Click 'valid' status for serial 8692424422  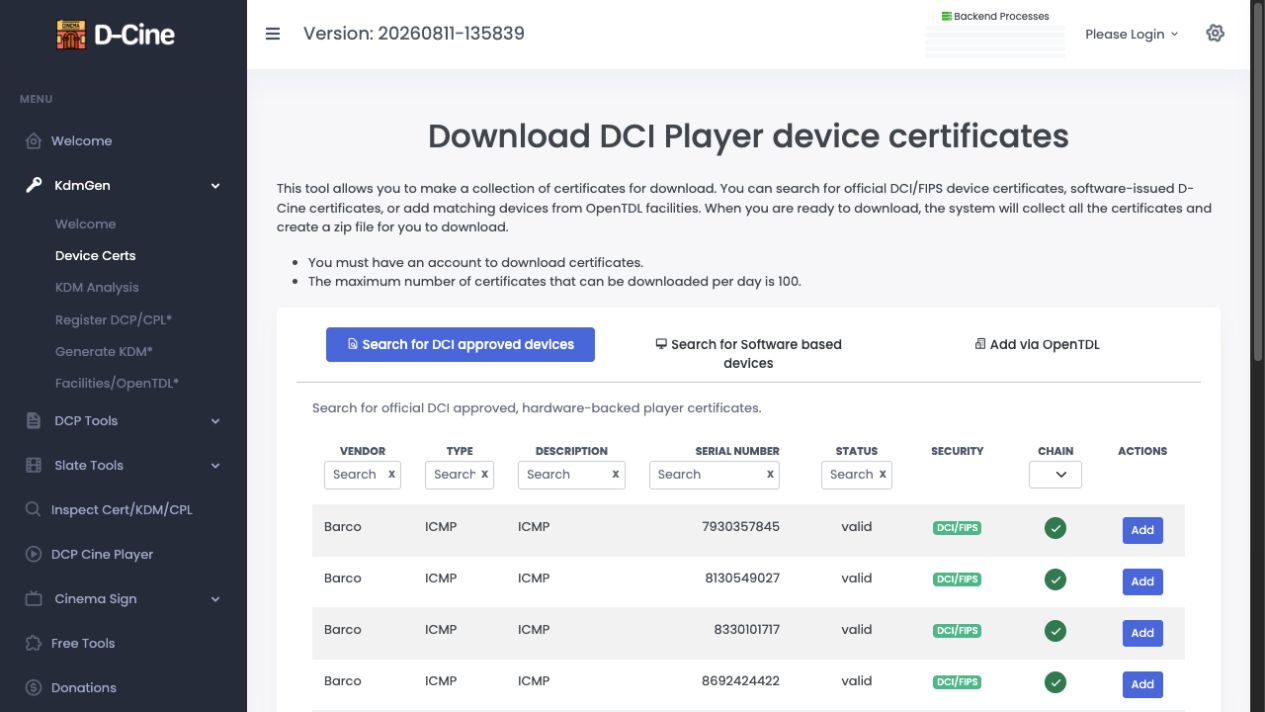[857, 681]
